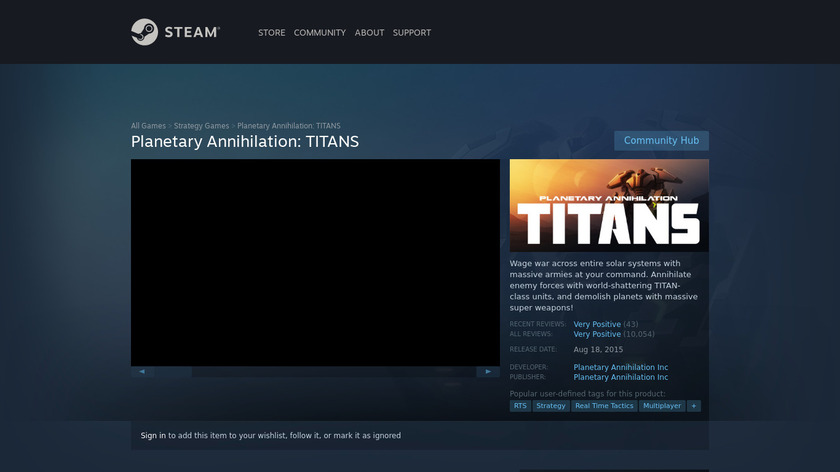840x472 pixels.
Task: Click the left scroll arrow under video
Action: point(142,371)
